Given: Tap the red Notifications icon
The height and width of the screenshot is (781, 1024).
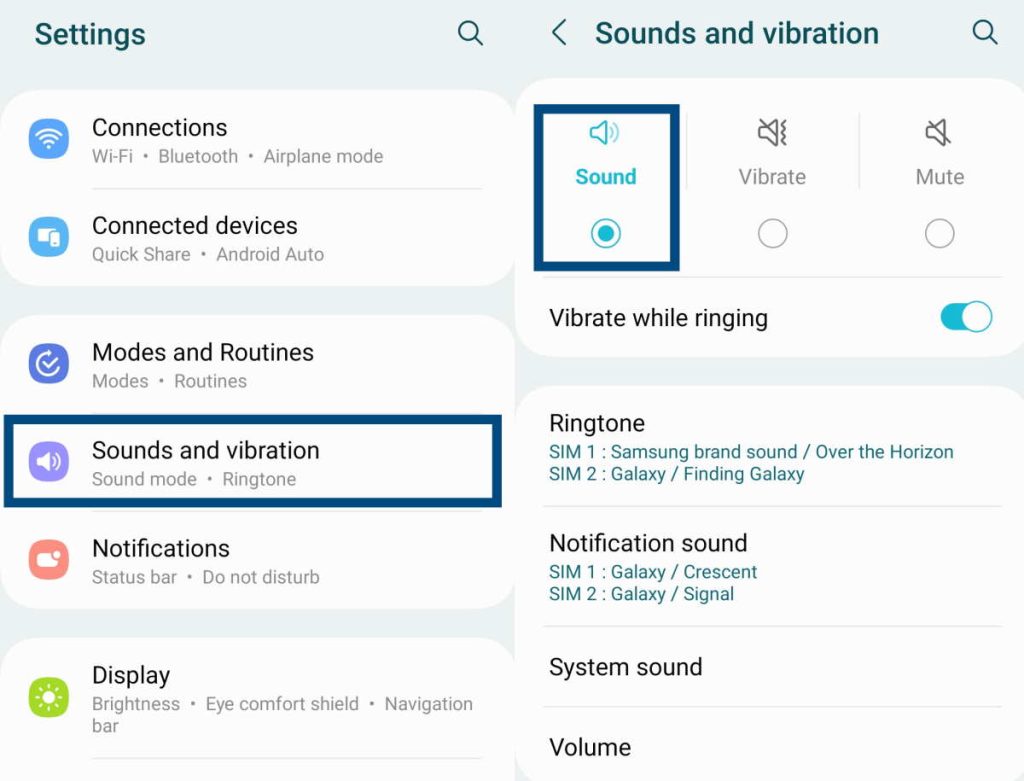Looking at the screenshot, I should click(x=48, y=560).
